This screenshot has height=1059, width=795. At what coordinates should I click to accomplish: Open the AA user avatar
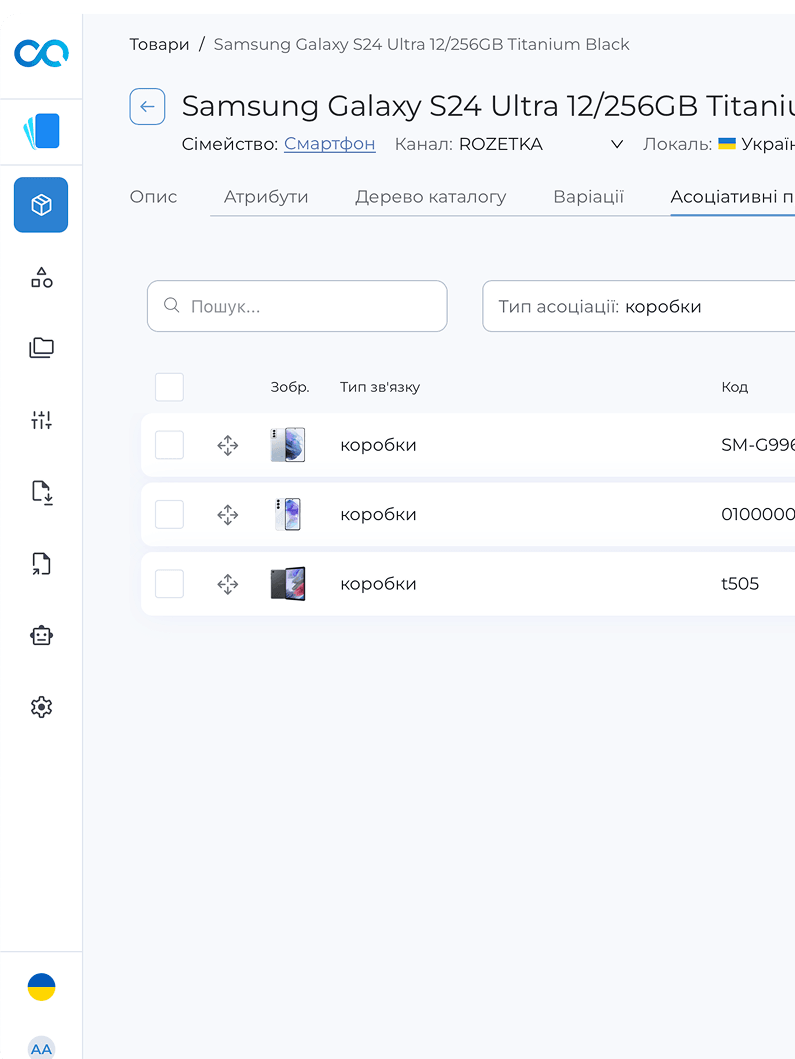tap(41, 1047)
